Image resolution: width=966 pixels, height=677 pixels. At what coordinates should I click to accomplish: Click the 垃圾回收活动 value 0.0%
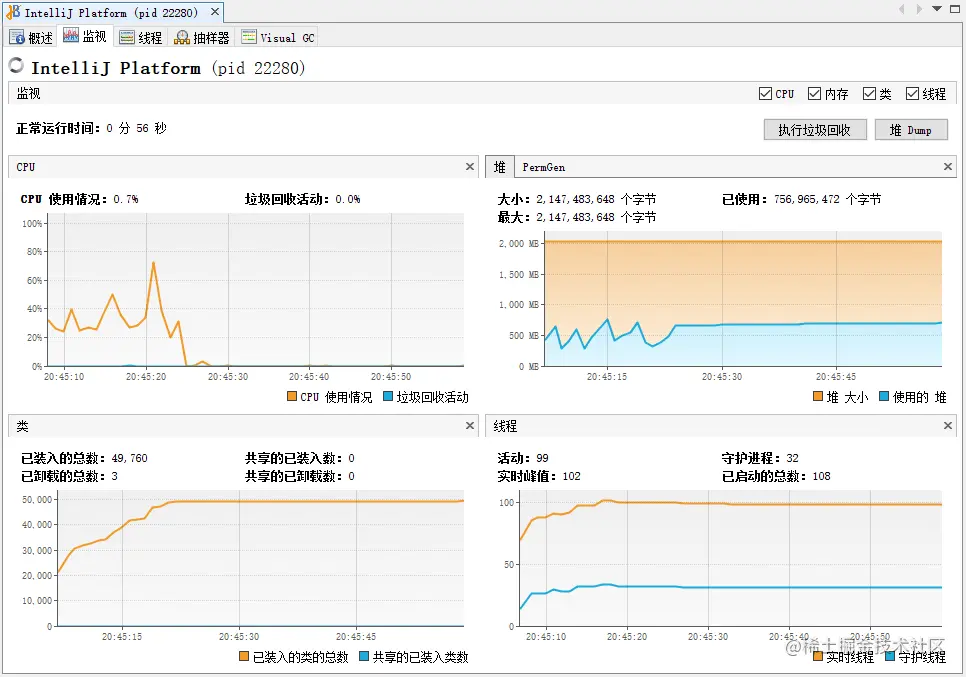pyautogui.click(x=348, y=200)
